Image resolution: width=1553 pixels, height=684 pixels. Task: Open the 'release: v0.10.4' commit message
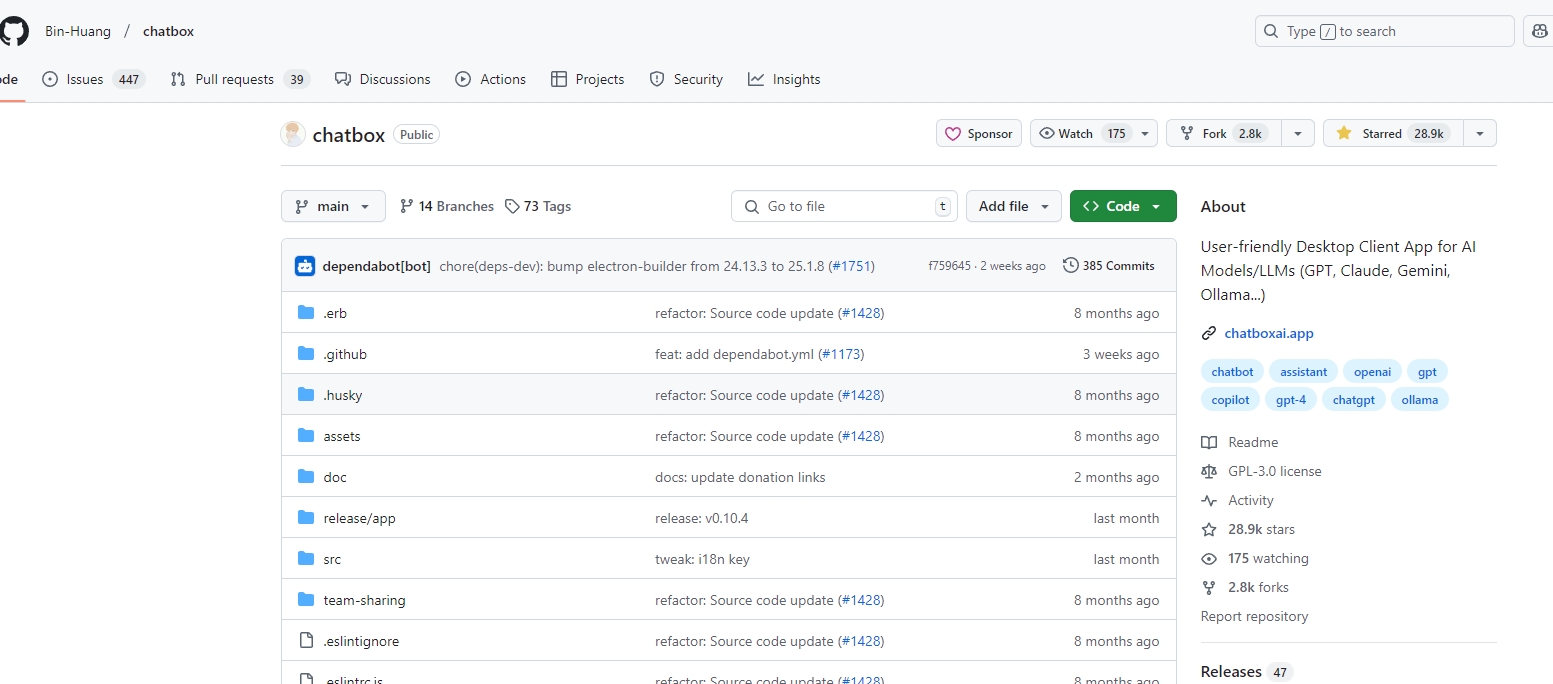702,518
